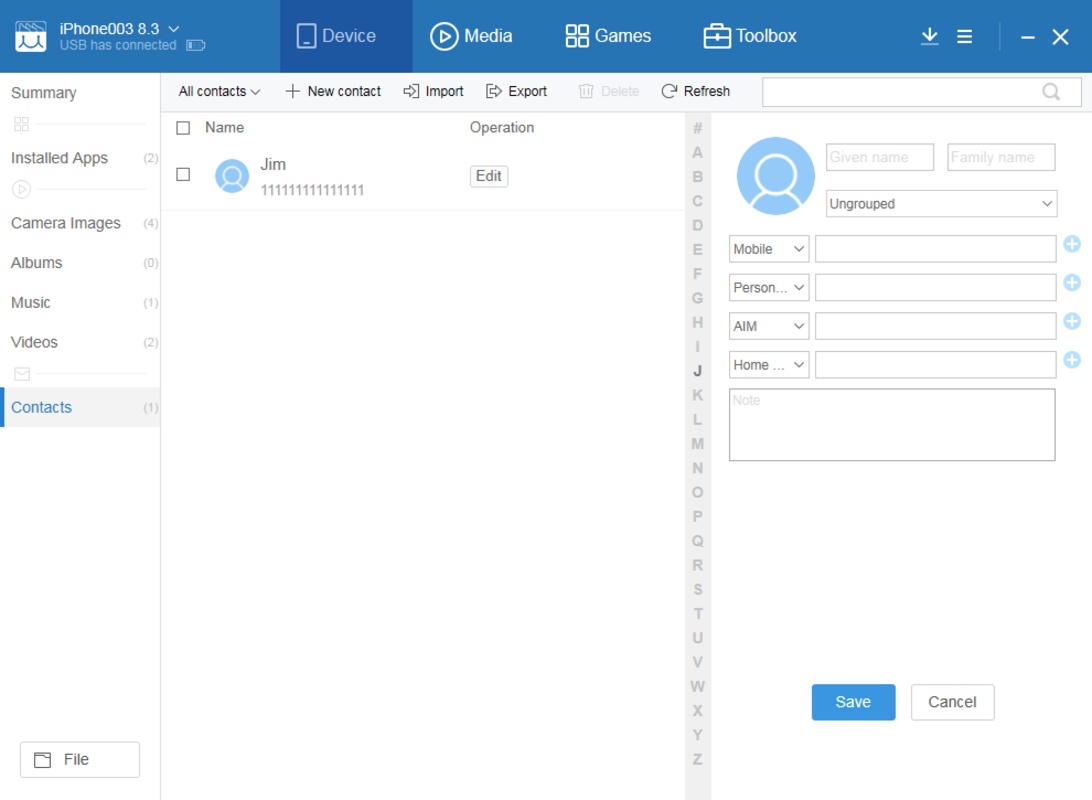Open the All contacts filter dropdown
The width and height of the screenshot is (1092, 800).
coord(219,91)
